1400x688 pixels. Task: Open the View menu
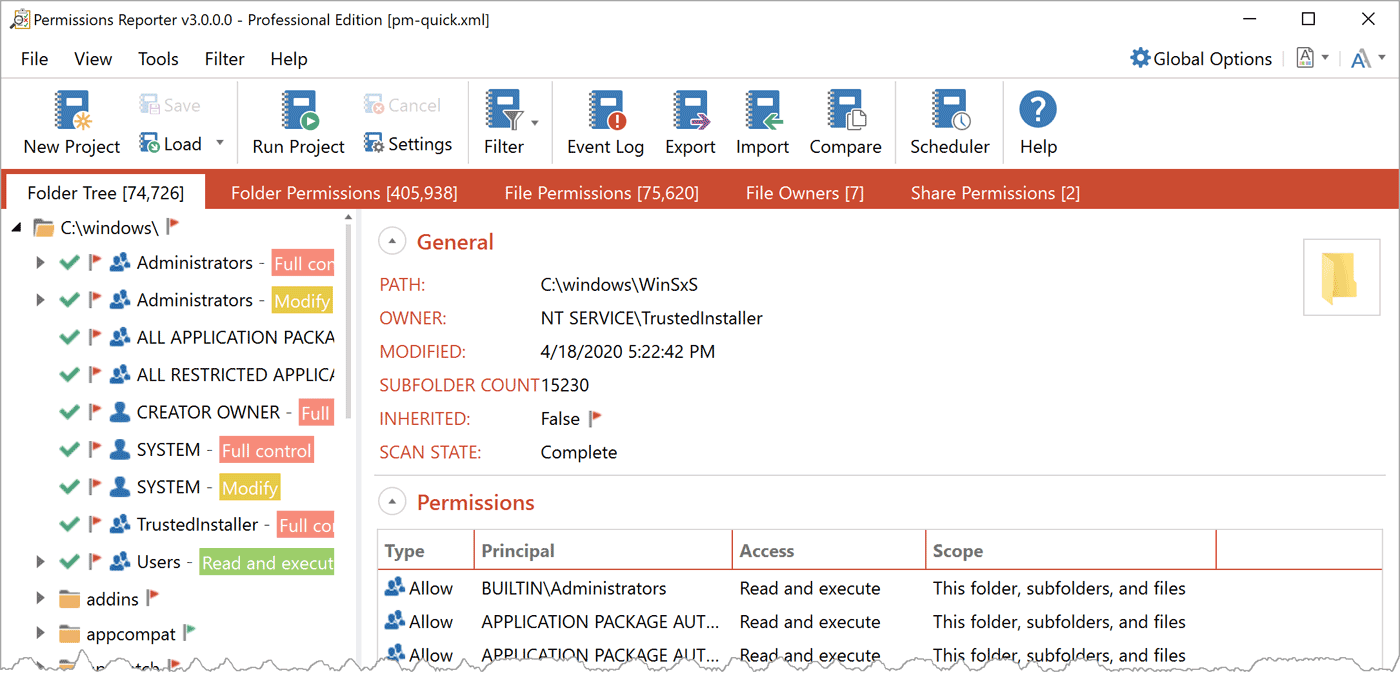click(93, 59)
